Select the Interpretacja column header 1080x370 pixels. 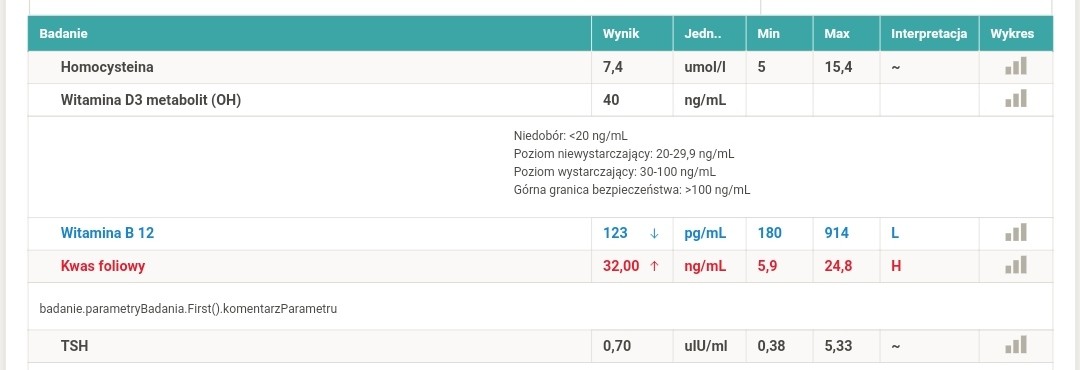pos(929,33)
